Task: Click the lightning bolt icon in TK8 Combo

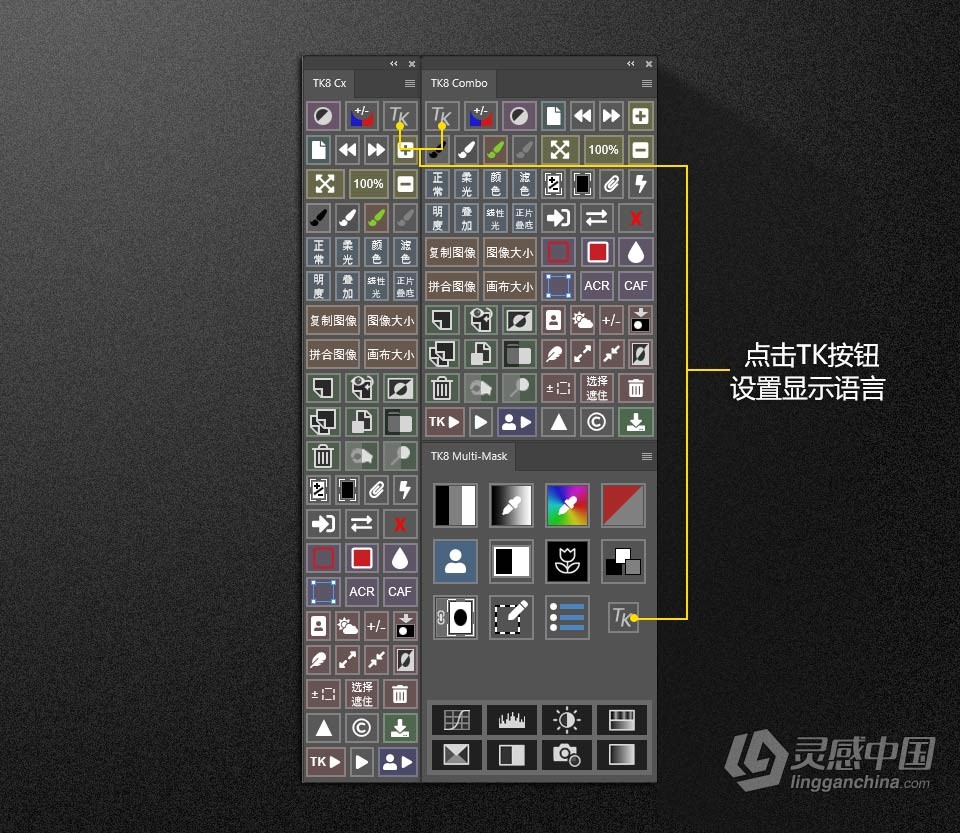Action: [x=641, y=184]
